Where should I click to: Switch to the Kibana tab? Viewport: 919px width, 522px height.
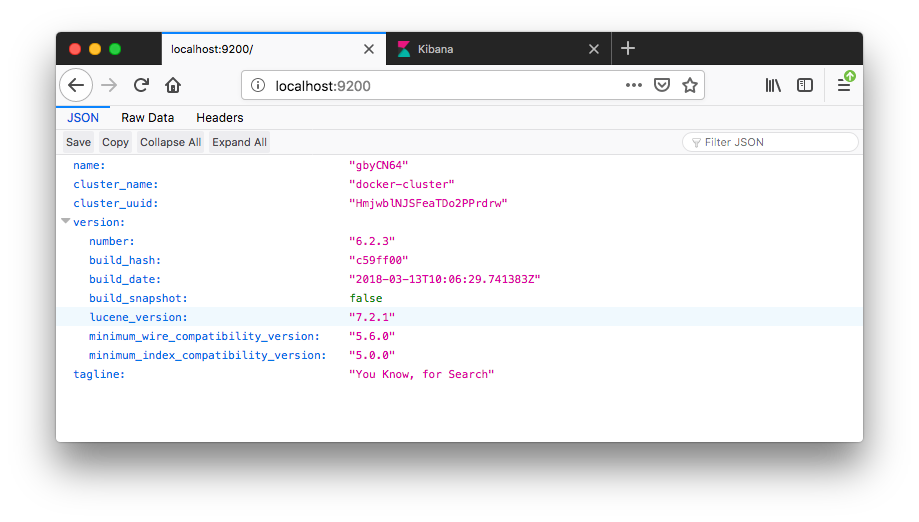(498, 49)
